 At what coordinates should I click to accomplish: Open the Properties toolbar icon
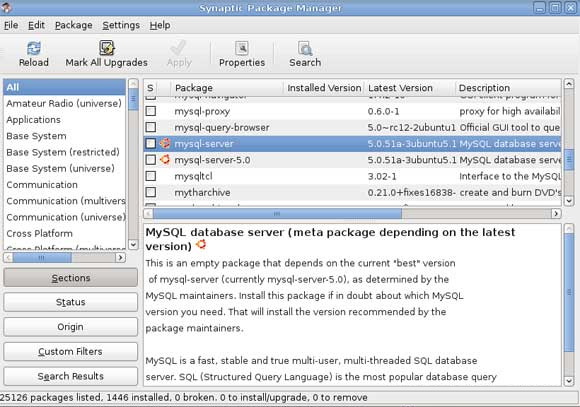tap(242, 48)
